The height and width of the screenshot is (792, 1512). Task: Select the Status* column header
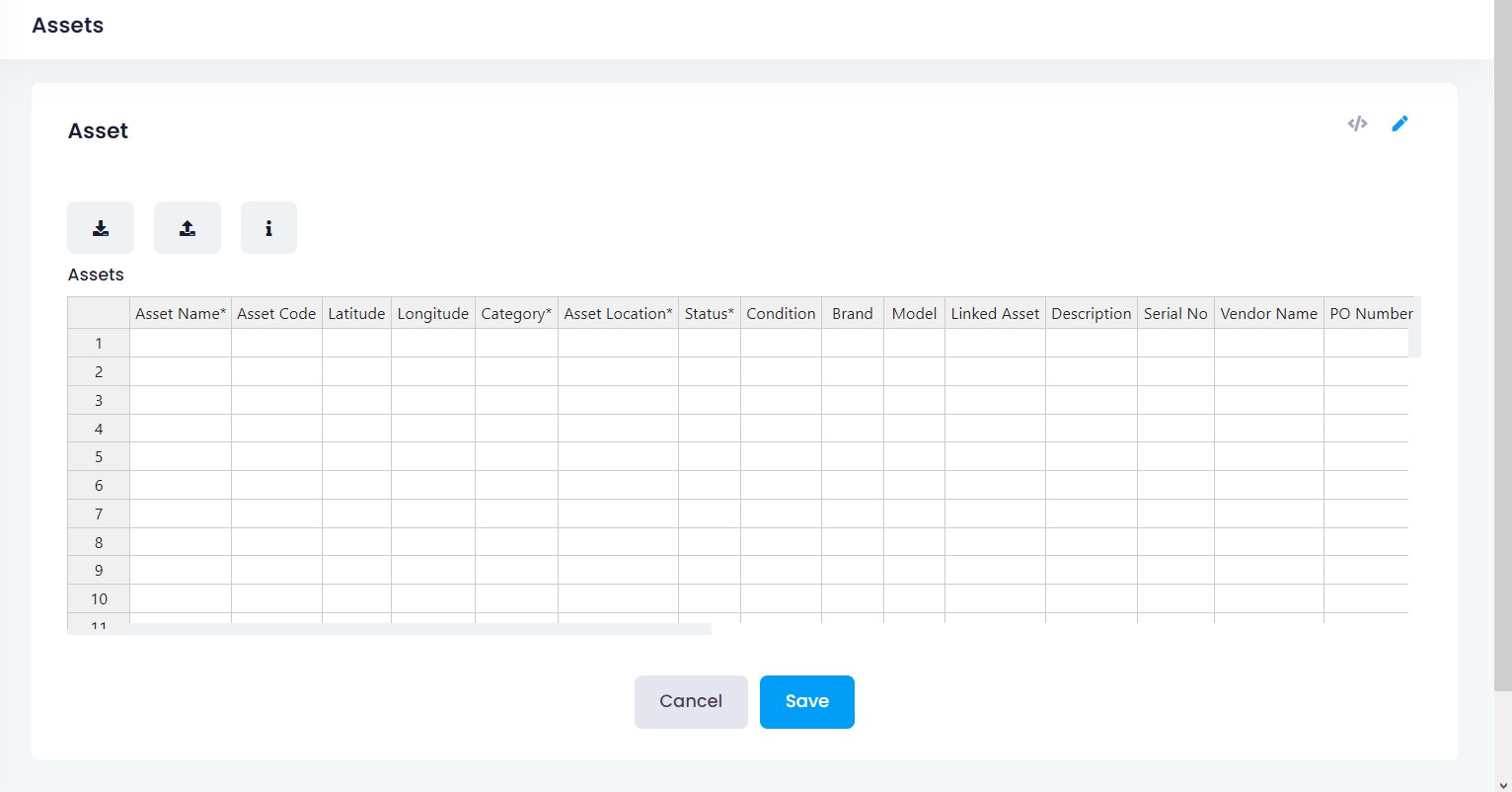coord(710,313)
